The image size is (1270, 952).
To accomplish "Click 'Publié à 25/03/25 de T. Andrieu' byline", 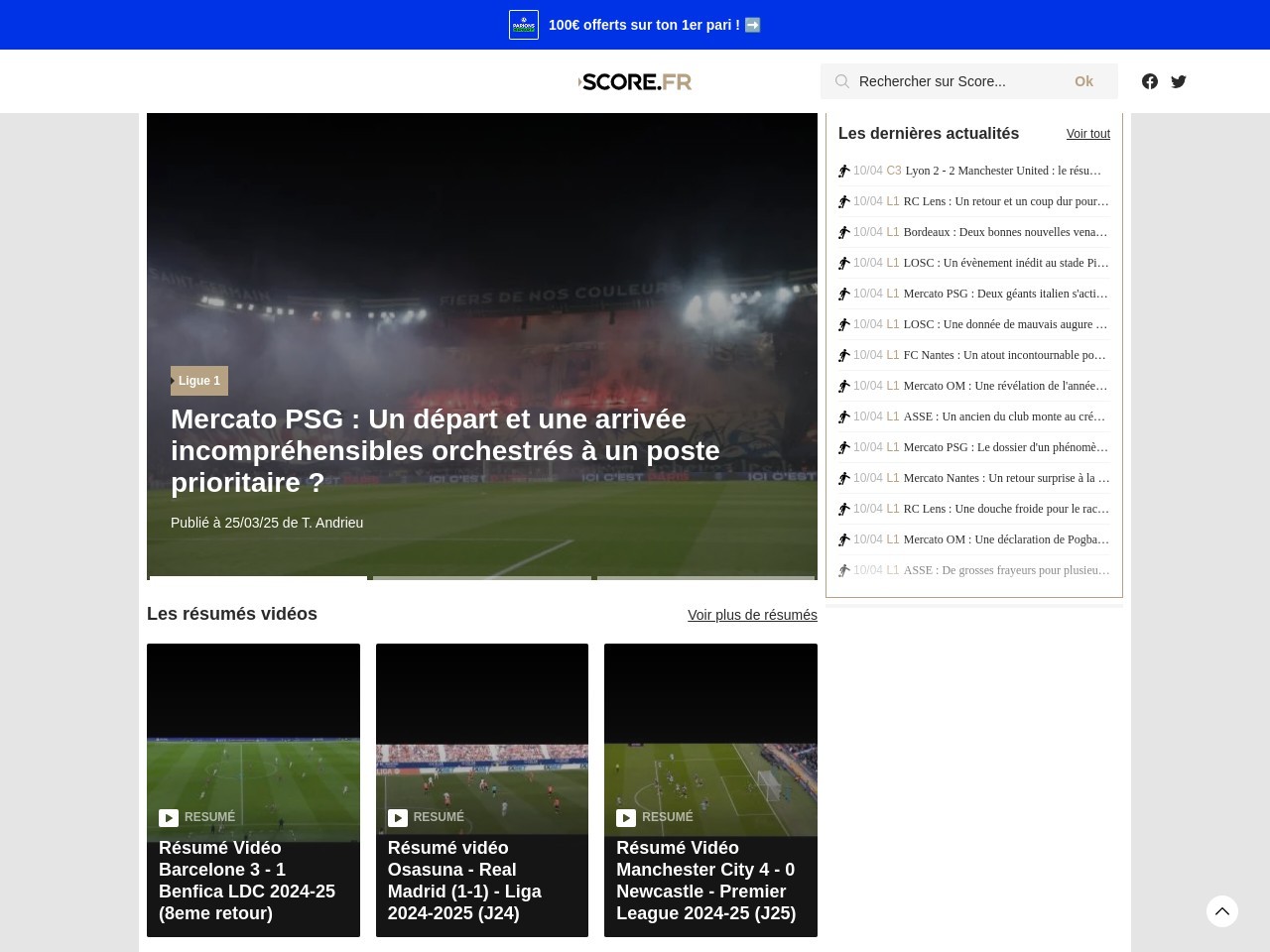I will (x=267, y=523).
